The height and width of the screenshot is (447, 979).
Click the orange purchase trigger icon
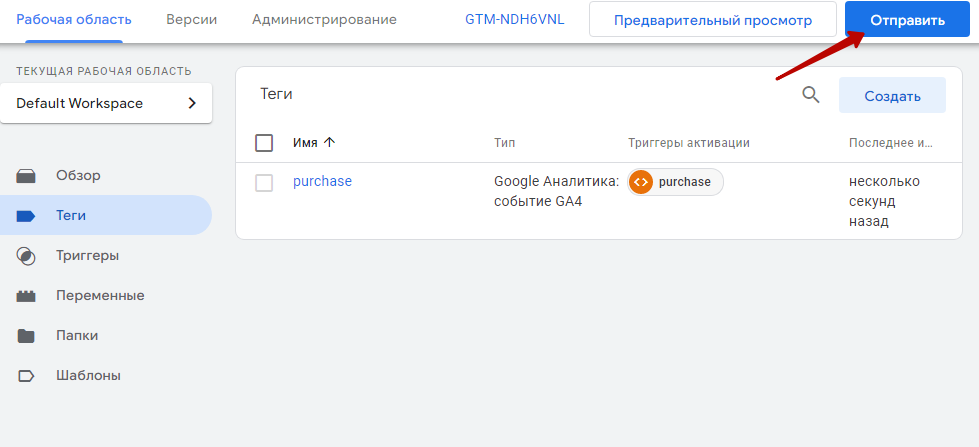tap(641, 182)
